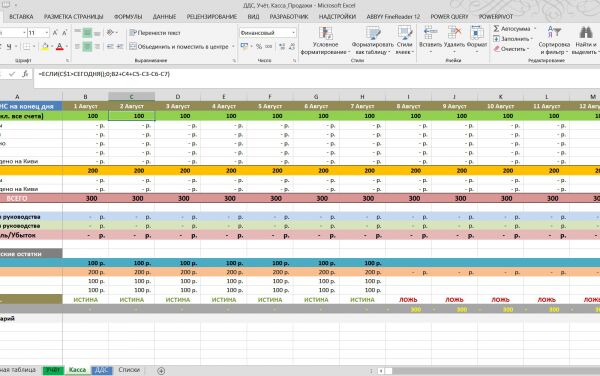This screenshot has width=600, height=376.
Task: Open Найти и выделить binoculars menu
Action: (x=585, y=41)
